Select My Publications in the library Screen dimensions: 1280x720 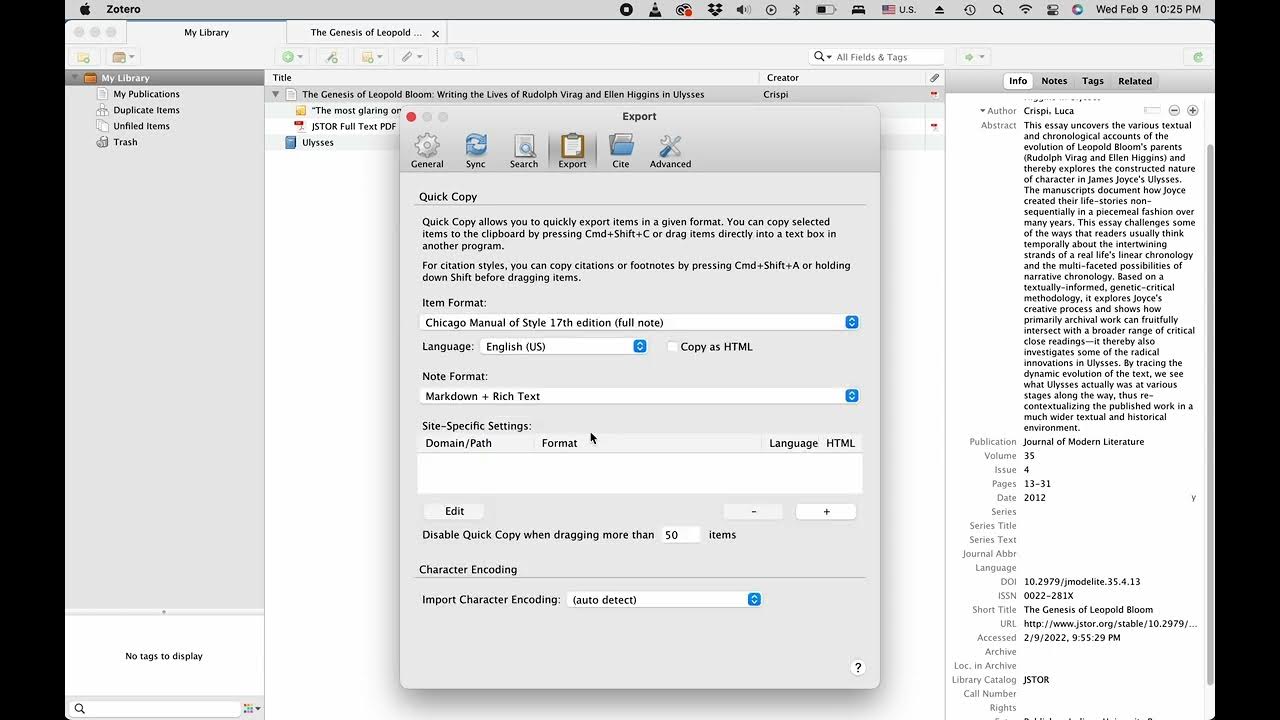(146, 94)
